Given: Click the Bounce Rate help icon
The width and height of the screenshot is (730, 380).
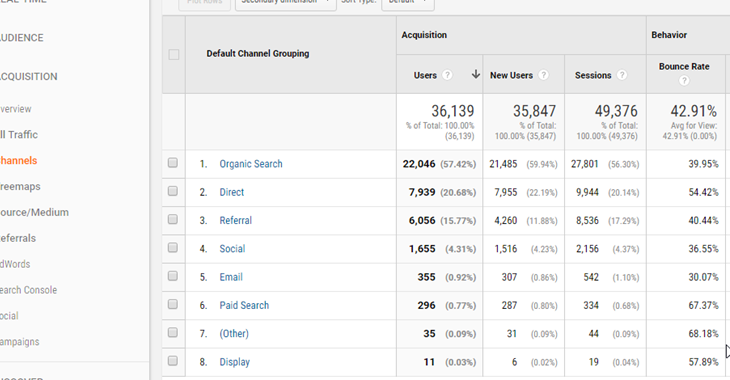Looking at the screenshot, I should [x=684, y=81].
